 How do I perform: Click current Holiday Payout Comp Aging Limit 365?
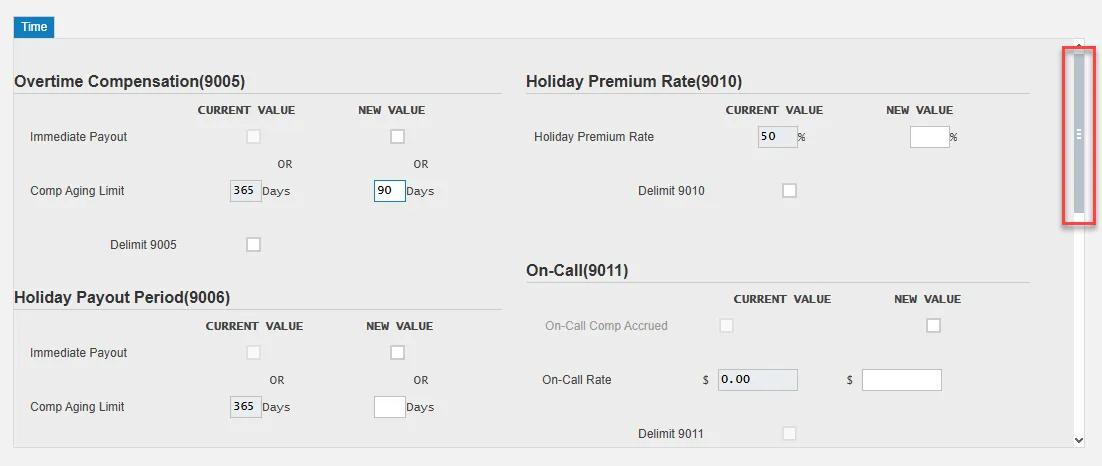pyautogui.click(x=245, y=407)
